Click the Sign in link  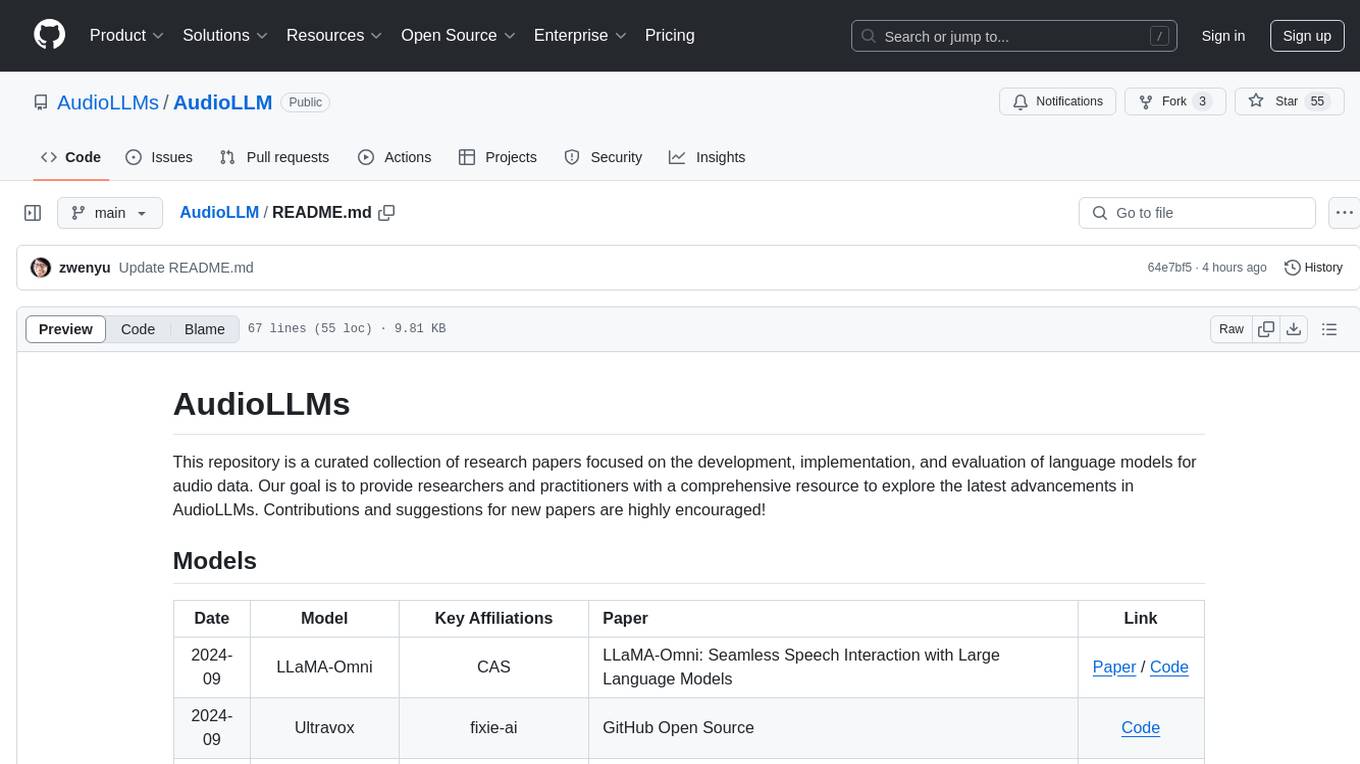1223,36
